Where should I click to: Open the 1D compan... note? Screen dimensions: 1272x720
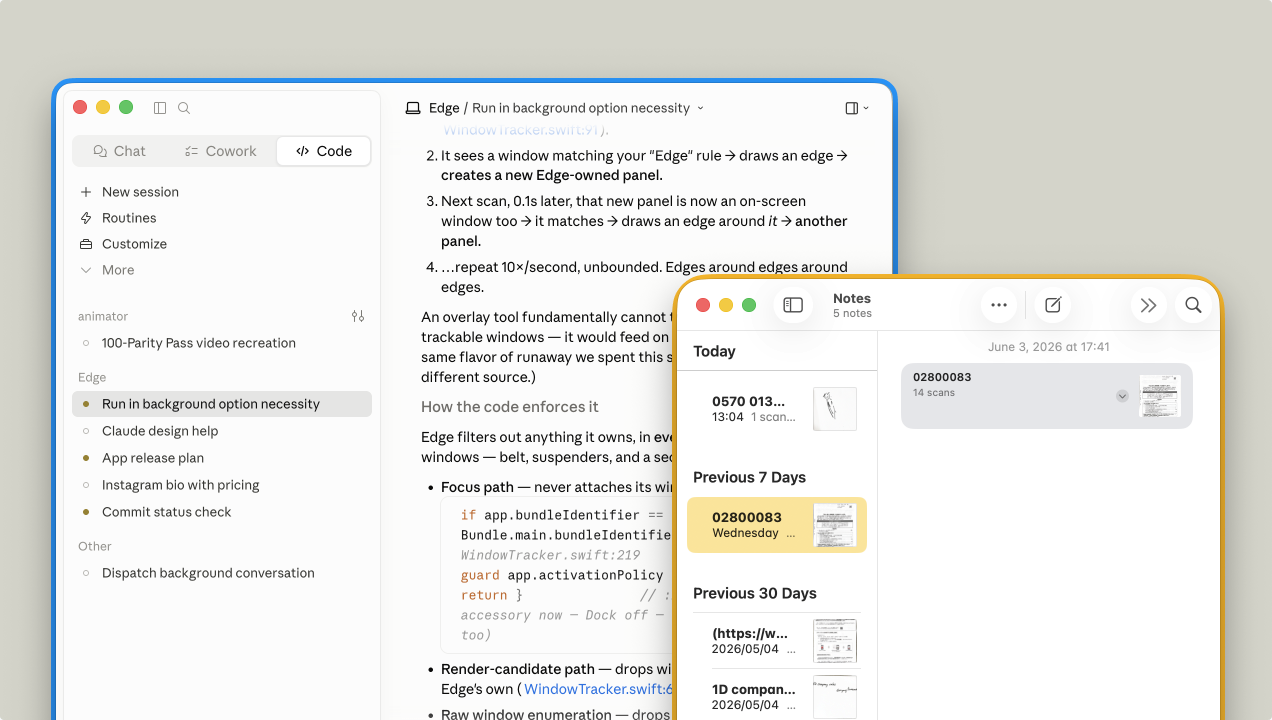777,697
